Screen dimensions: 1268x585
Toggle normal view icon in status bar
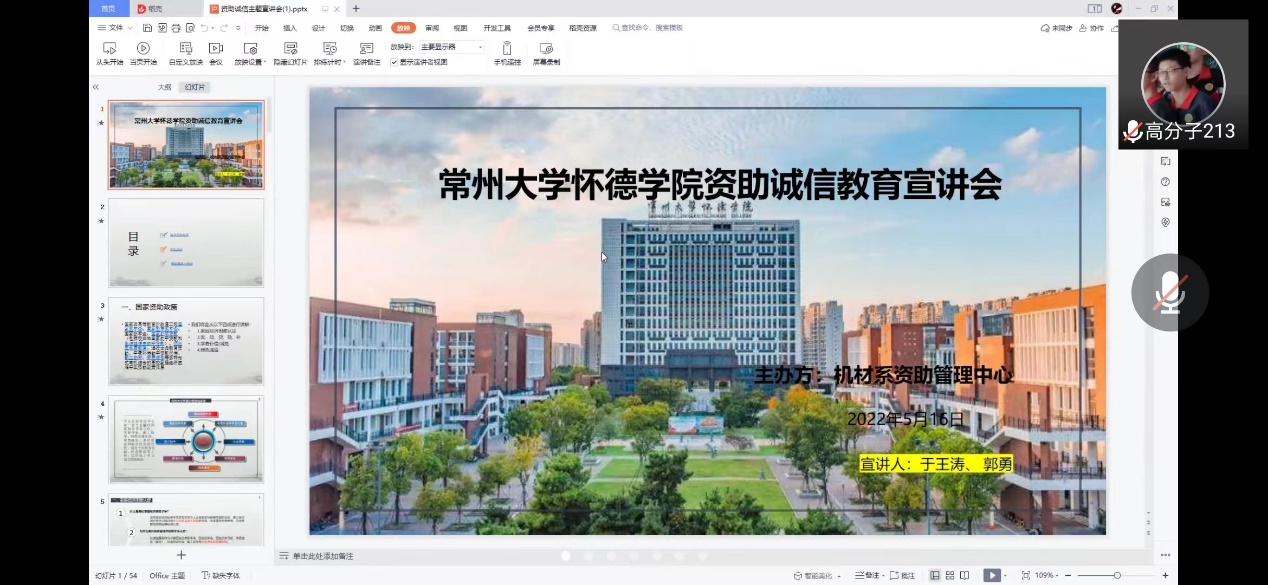(935, 575)
